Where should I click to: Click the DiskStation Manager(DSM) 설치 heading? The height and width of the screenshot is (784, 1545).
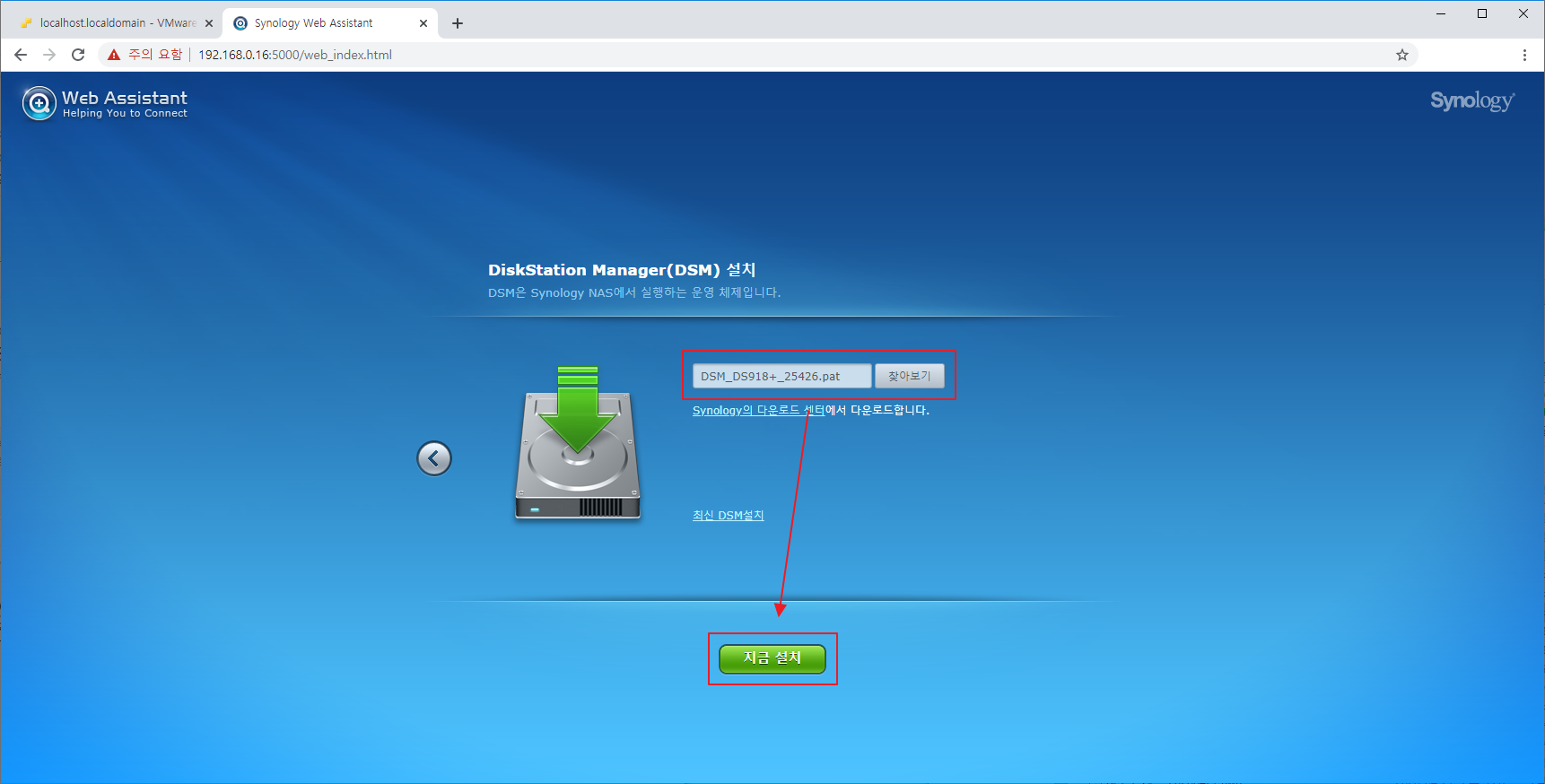pos(622,270)
